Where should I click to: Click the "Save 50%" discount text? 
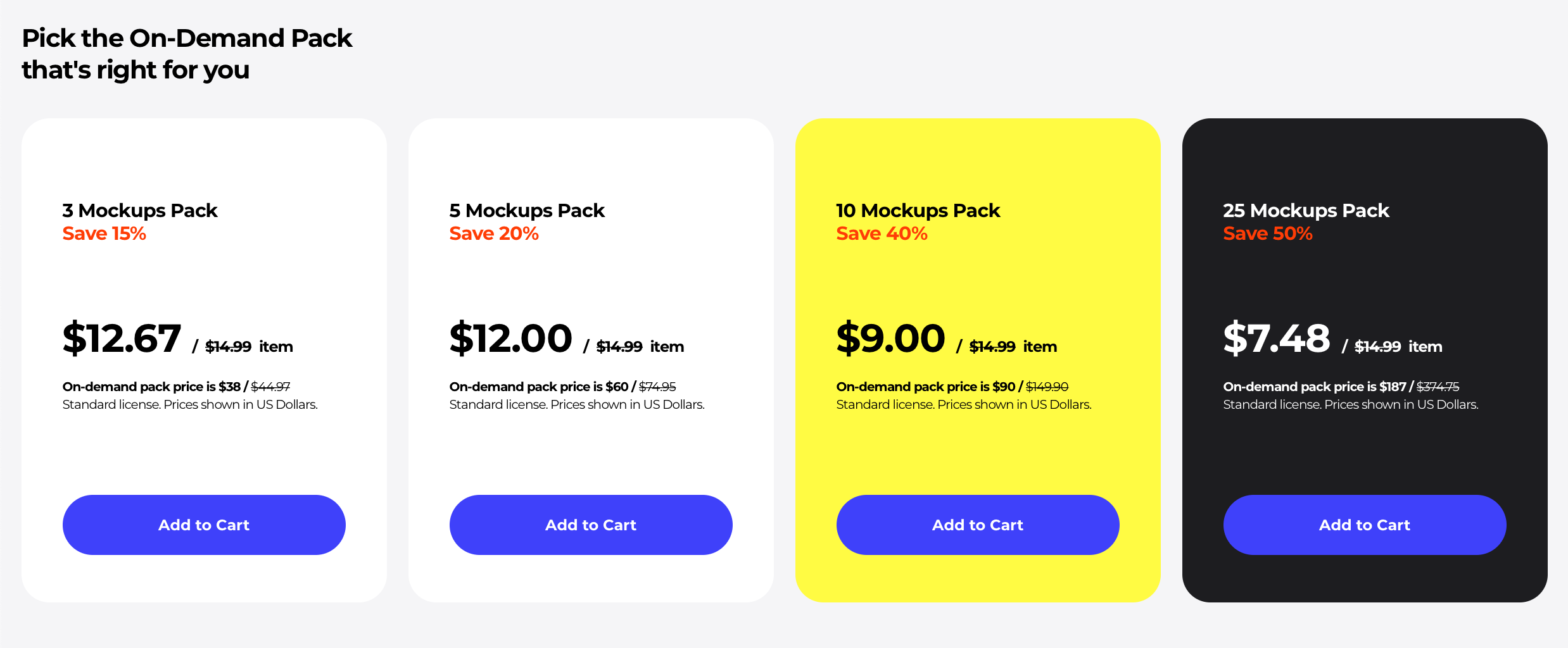(x=1268, y=234)
